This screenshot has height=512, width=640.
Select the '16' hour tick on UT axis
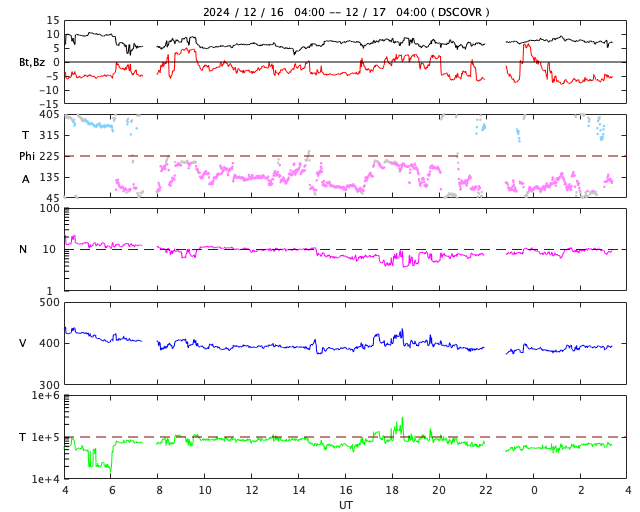coord(346,490)
